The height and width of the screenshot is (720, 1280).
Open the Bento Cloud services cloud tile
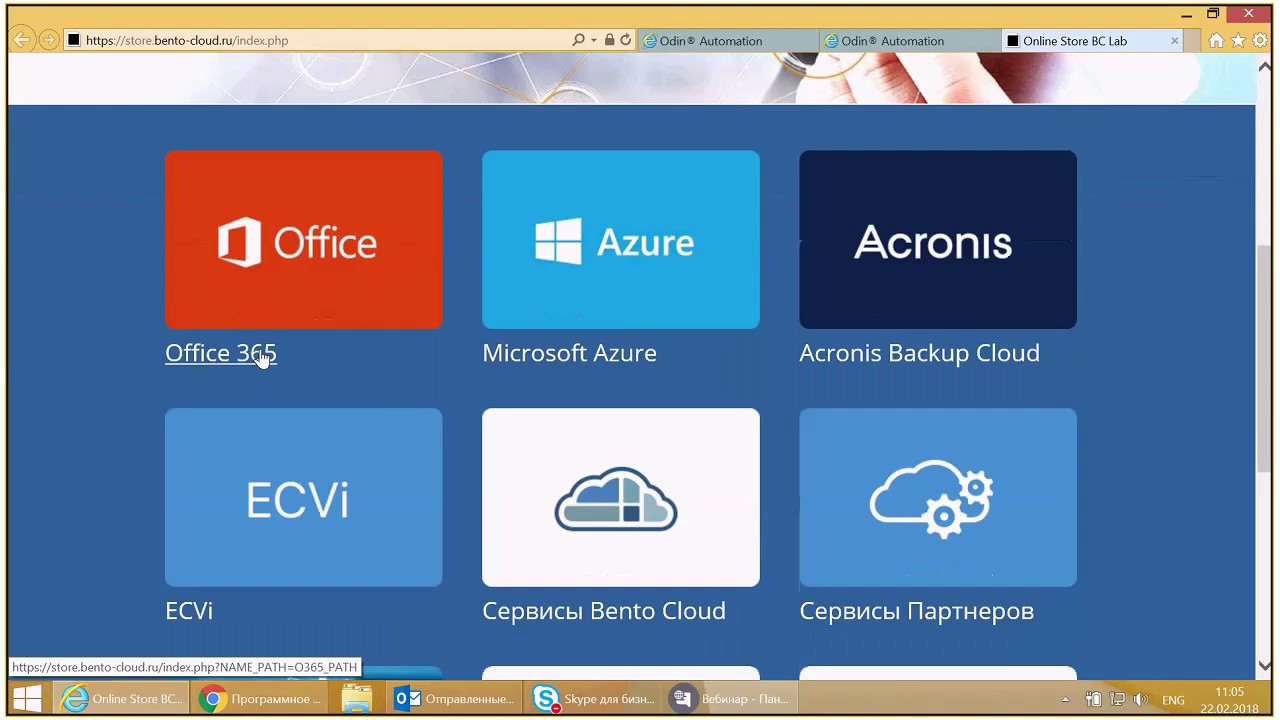(620, 497)
